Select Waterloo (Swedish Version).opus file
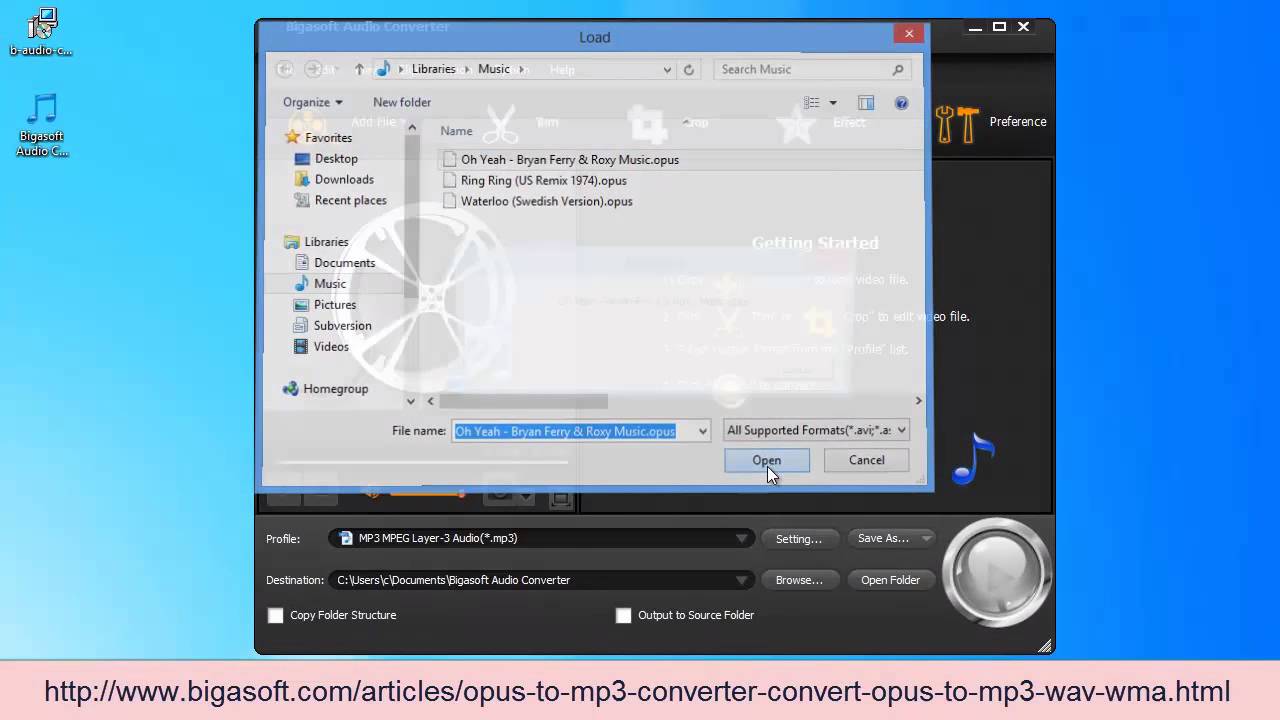The width and height of the screenshot is (1280, 720). (546, 201)
